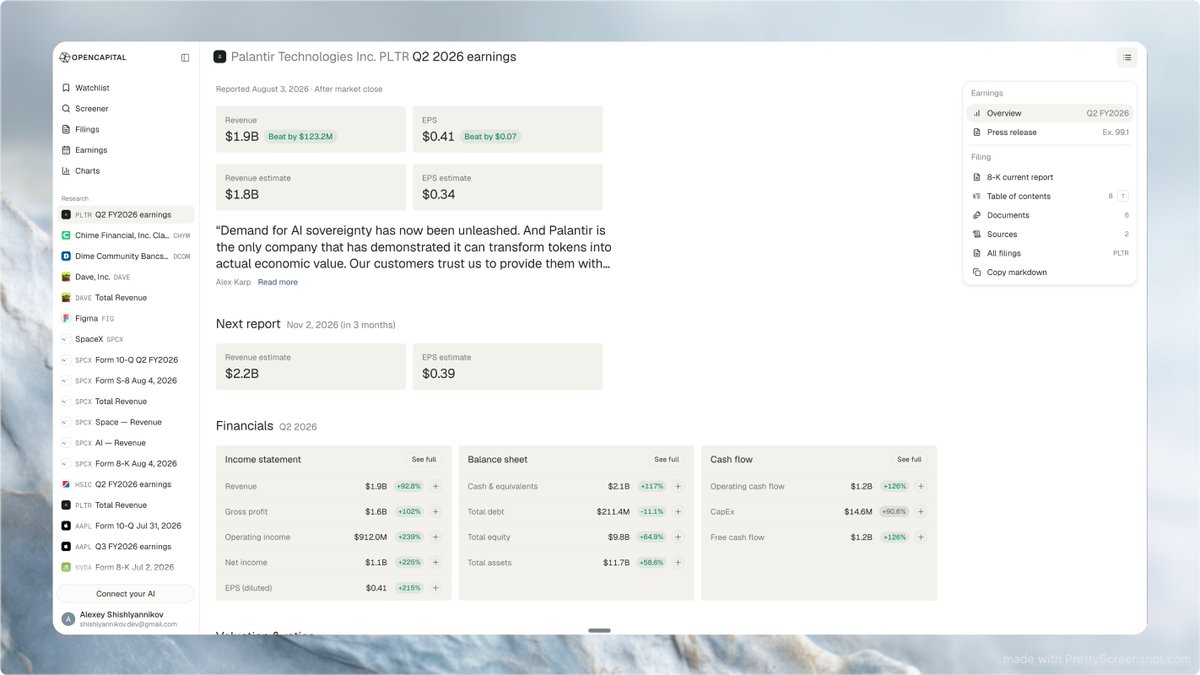Open Earnings in the sidebar
The height and width of the screenshot is (675, 1200).
click(125, 150)
